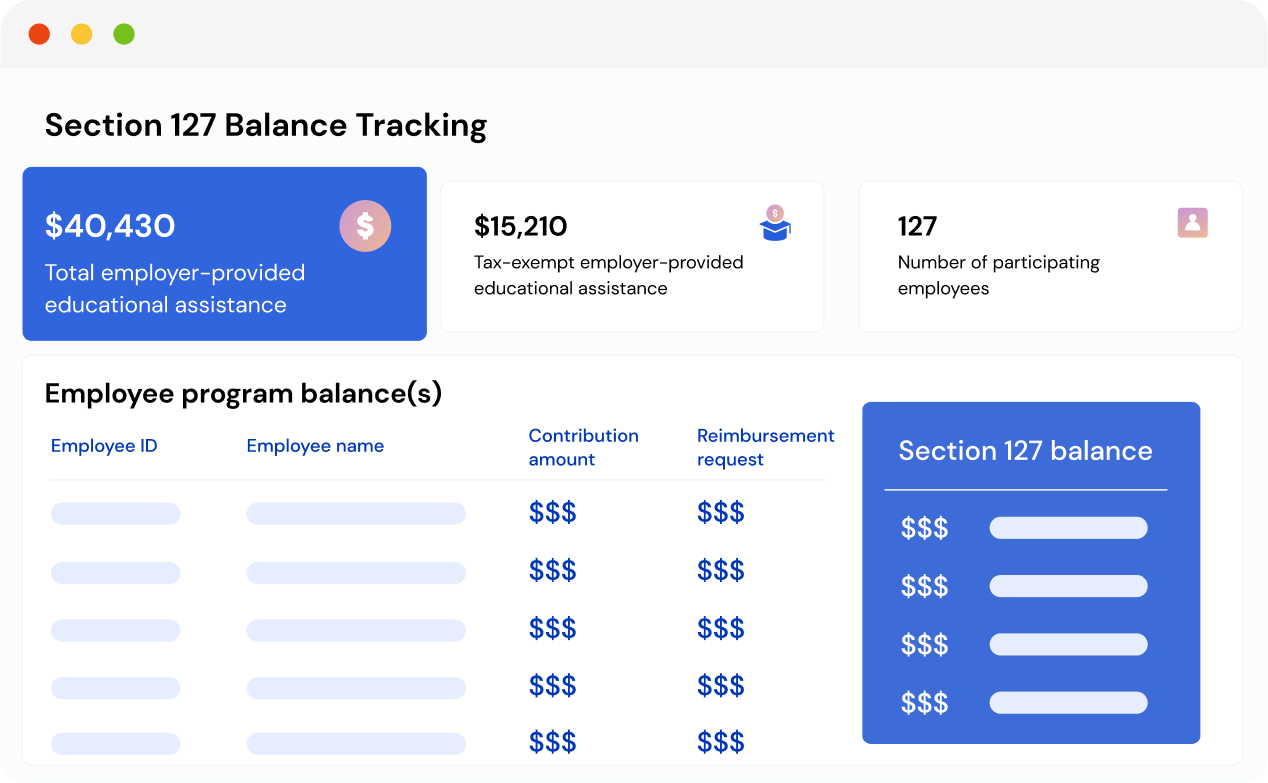Click the graduation cap icon
The image size is (1268, 783).
[775, 224]
